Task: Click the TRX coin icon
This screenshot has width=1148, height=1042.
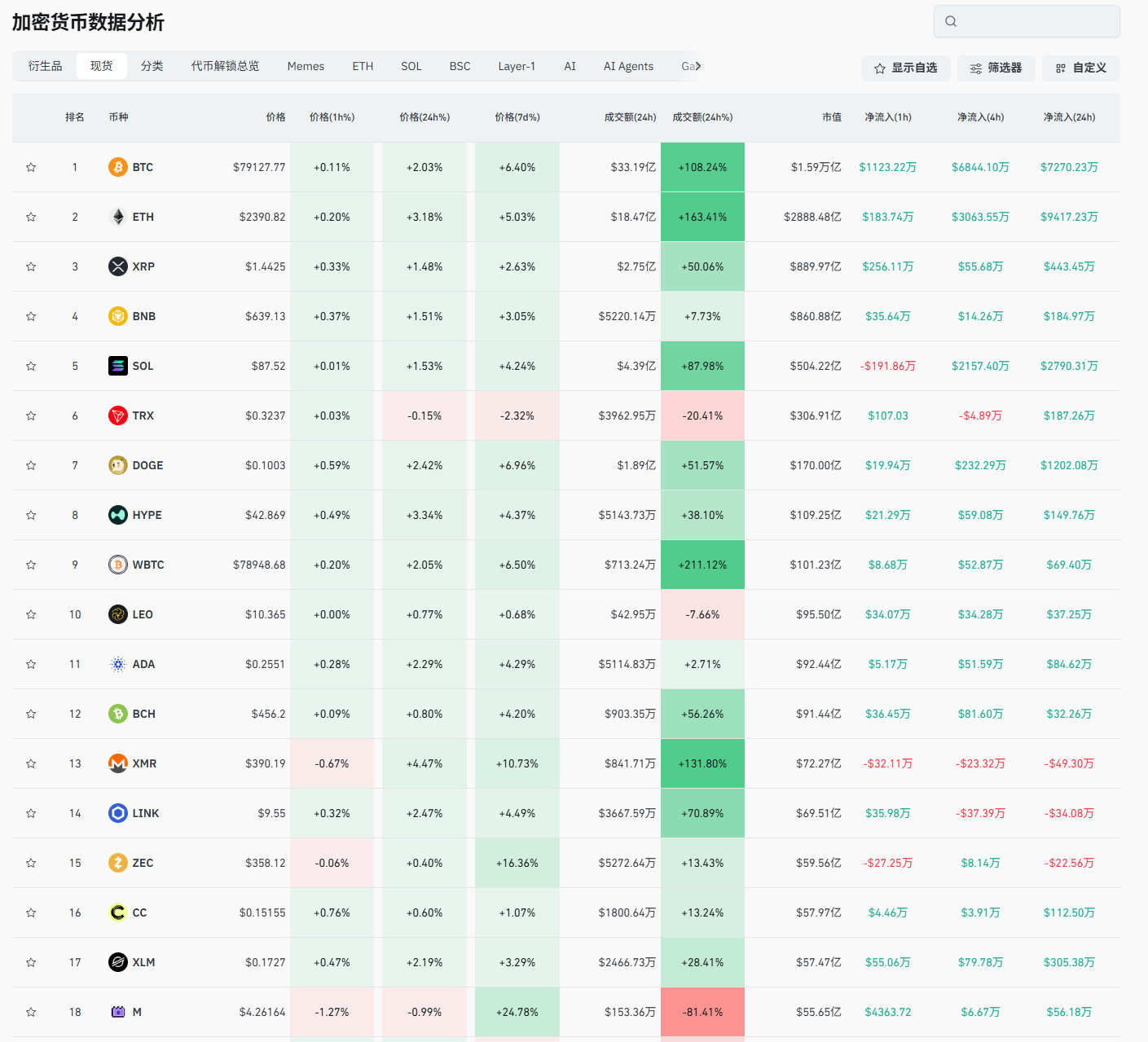Action: click(118, 415)
